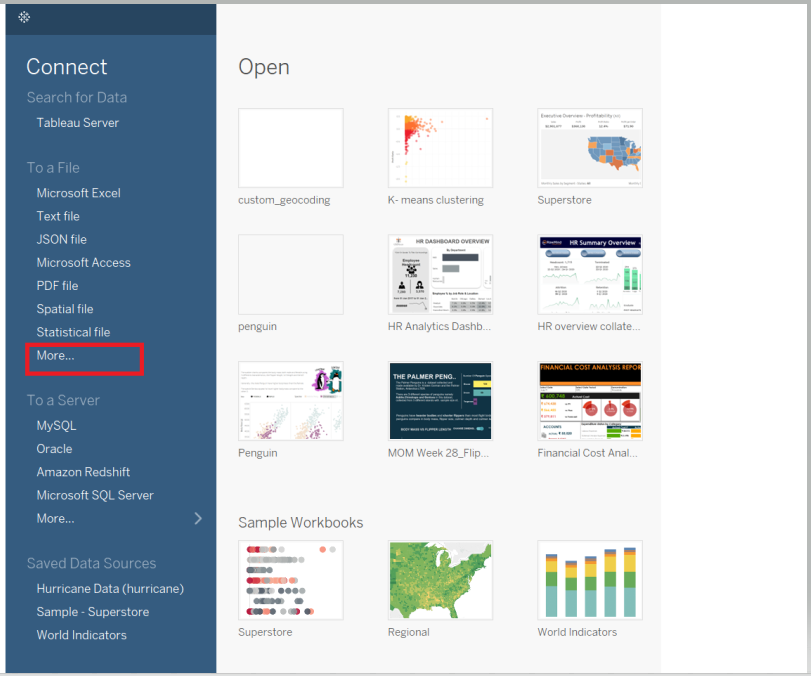Image resolution: width=811 pixels, height=676 pixels.
Task: Connect to Tableau Server
Action: [78, 123]
